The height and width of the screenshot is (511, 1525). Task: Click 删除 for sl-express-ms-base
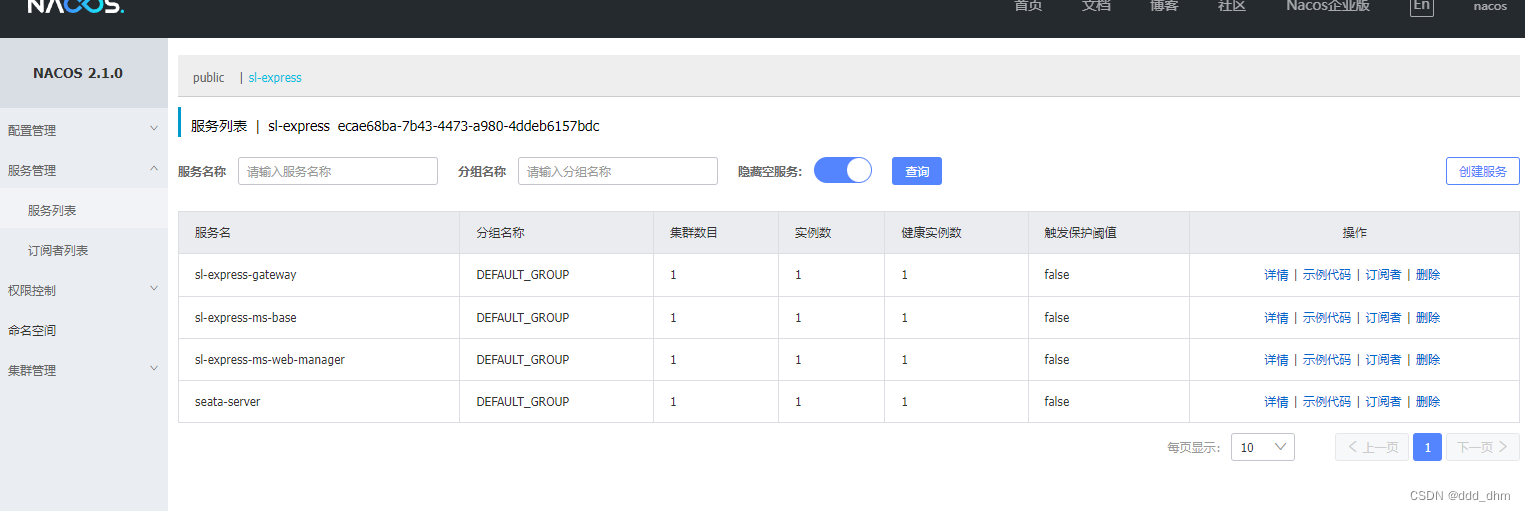pos(1428,318)
